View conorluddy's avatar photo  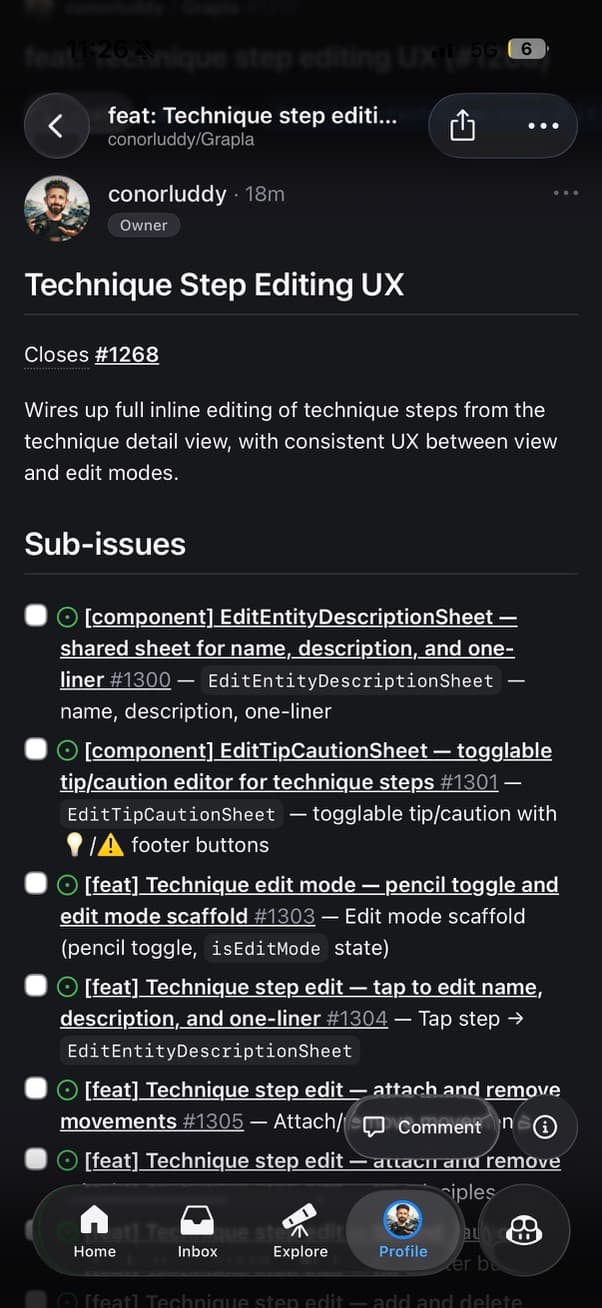pyautogui.click(x=57, y=208)
